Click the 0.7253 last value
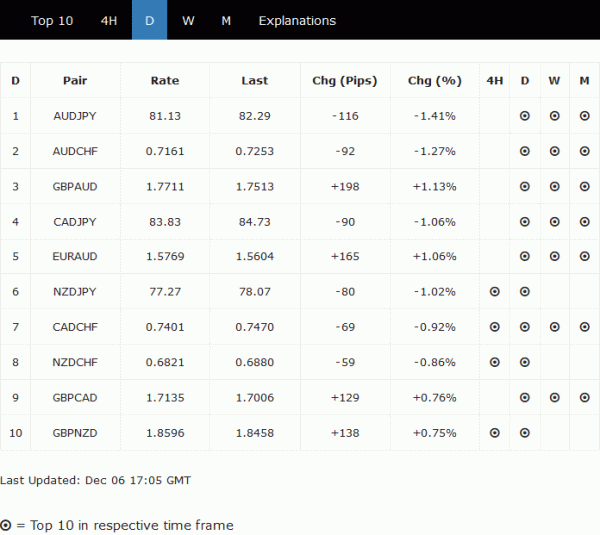 click(254, 151)
